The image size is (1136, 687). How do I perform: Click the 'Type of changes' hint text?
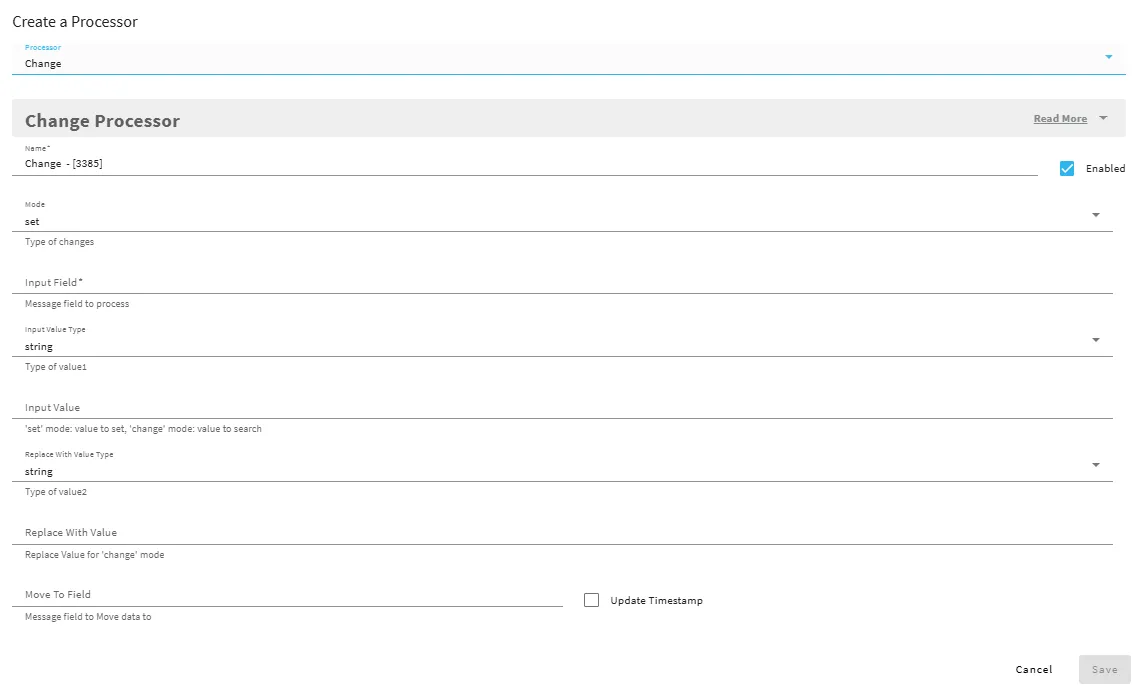tap(59, 242)
